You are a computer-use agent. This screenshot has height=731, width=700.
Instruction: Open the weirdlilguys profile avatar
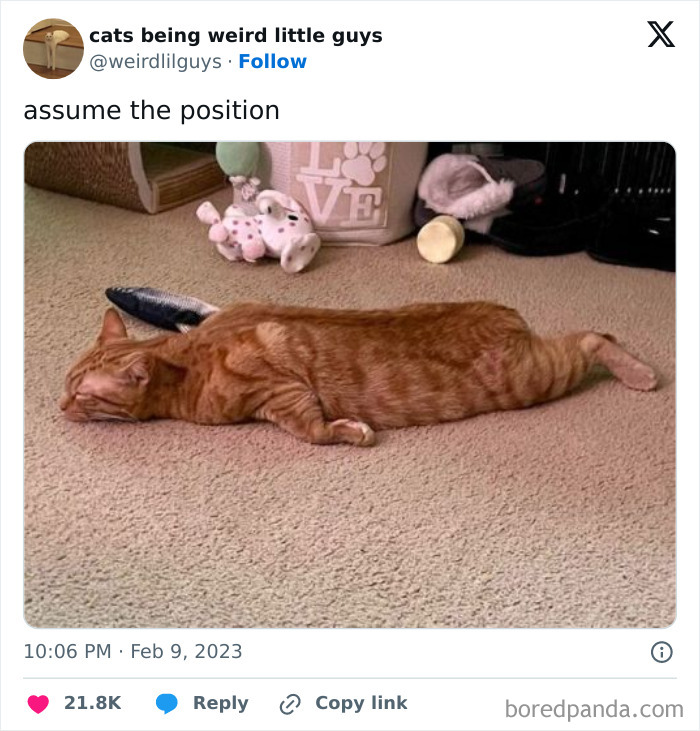coord(54,48)
